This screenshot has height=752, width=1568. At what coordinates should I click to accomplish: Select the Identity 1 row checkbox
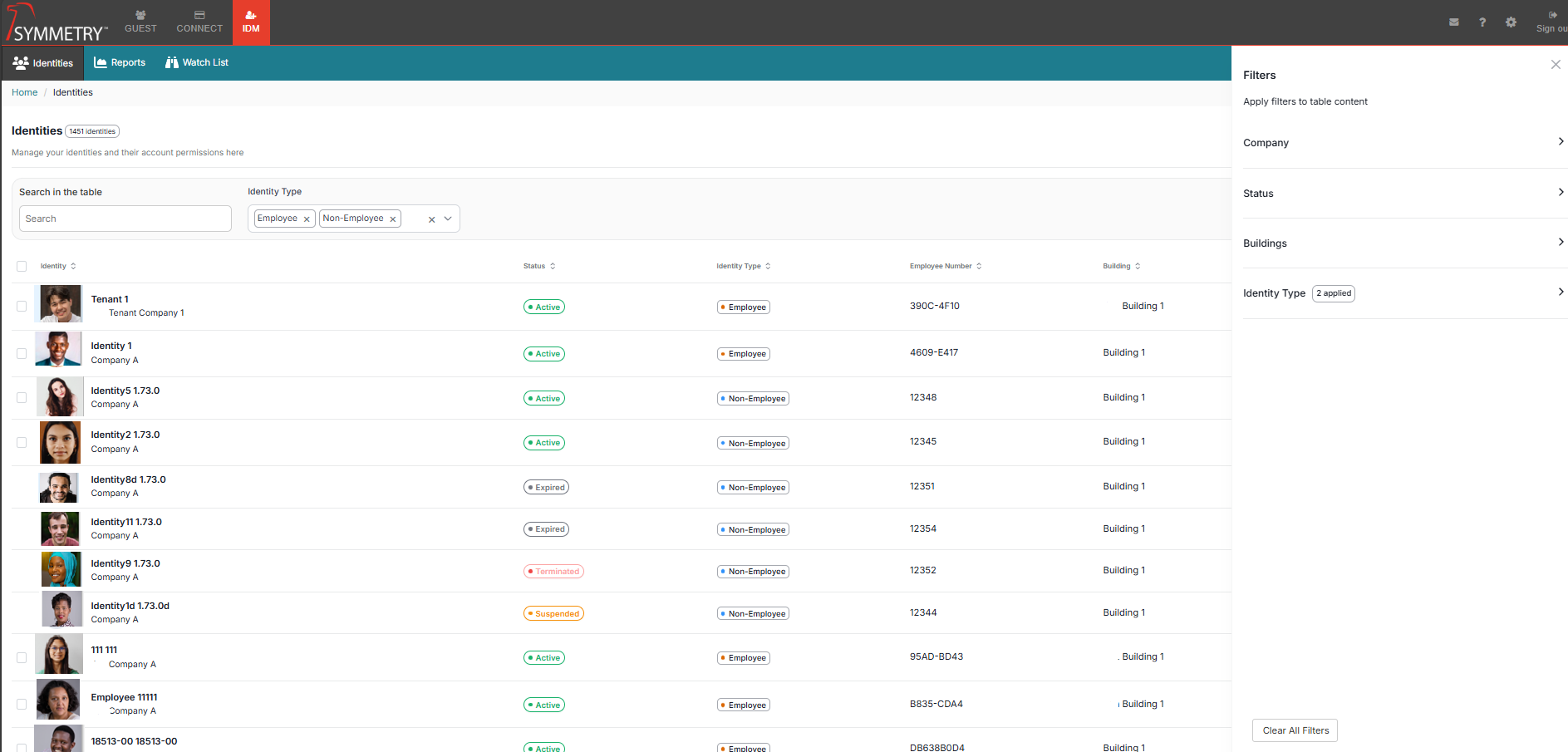click(22, 353)
